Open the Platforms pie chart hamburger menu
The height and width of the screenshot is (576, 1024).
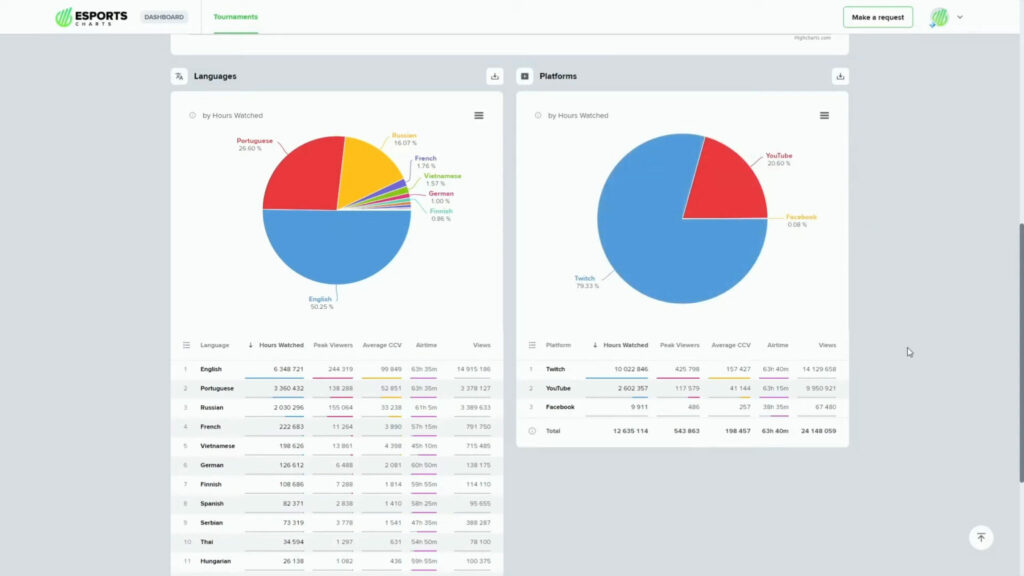[x=824, y=115]
